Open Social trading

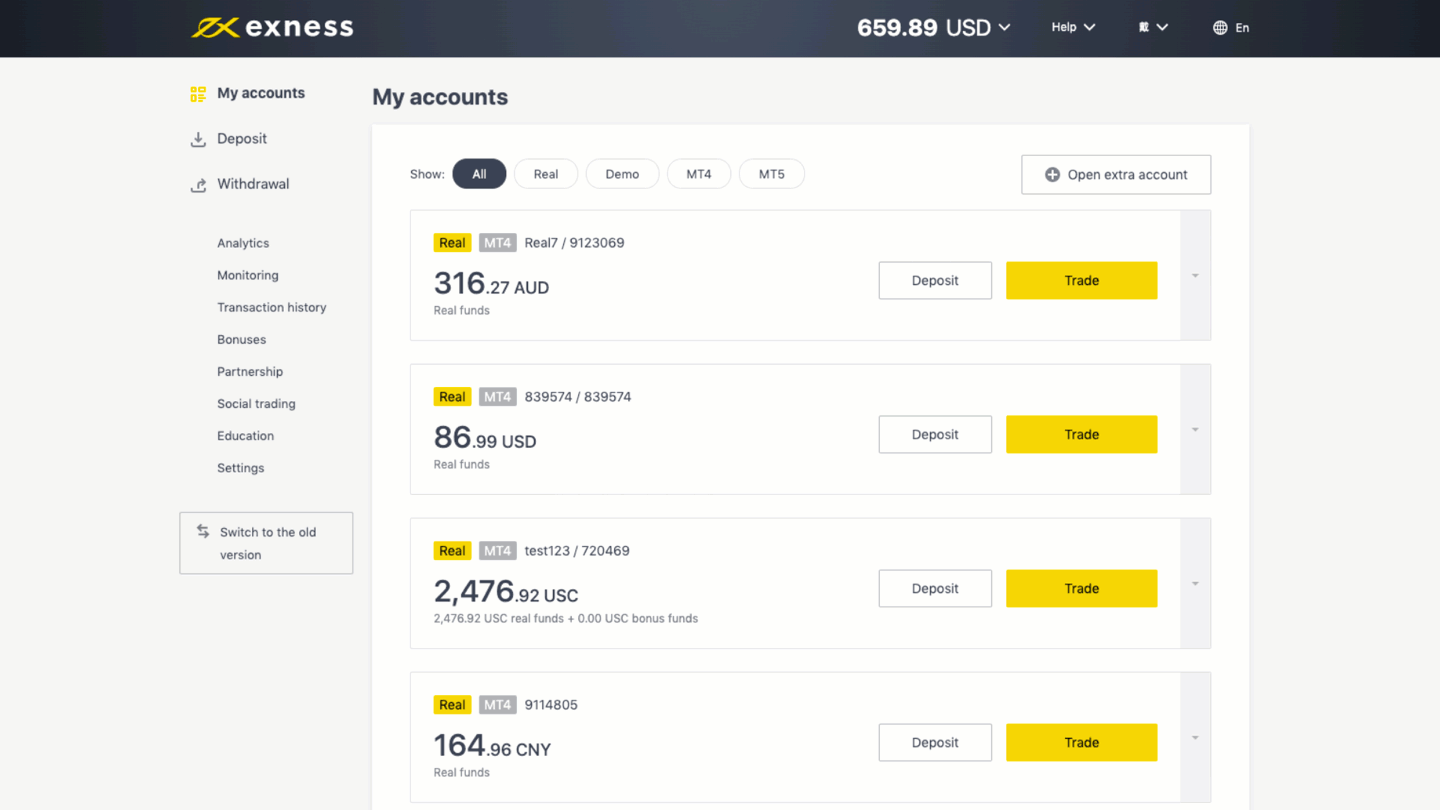(256, 403)
